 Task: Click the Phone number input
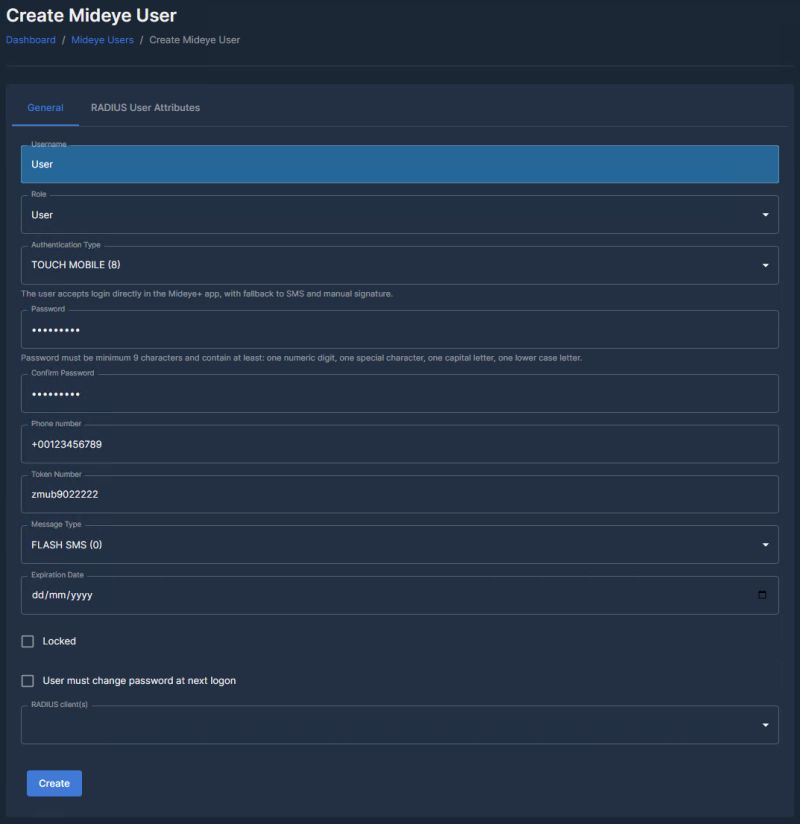(x=400, y=443)
